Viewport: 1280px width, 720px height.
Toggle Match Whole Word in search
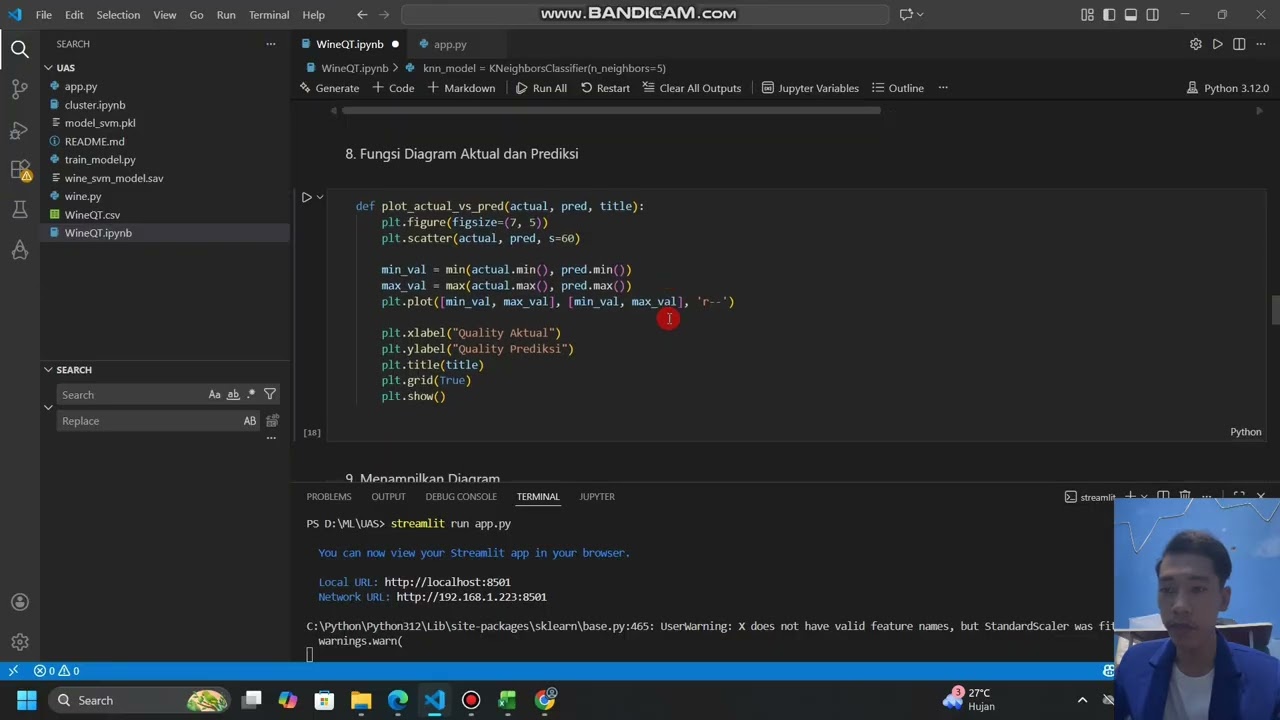[x=233, y=395]
